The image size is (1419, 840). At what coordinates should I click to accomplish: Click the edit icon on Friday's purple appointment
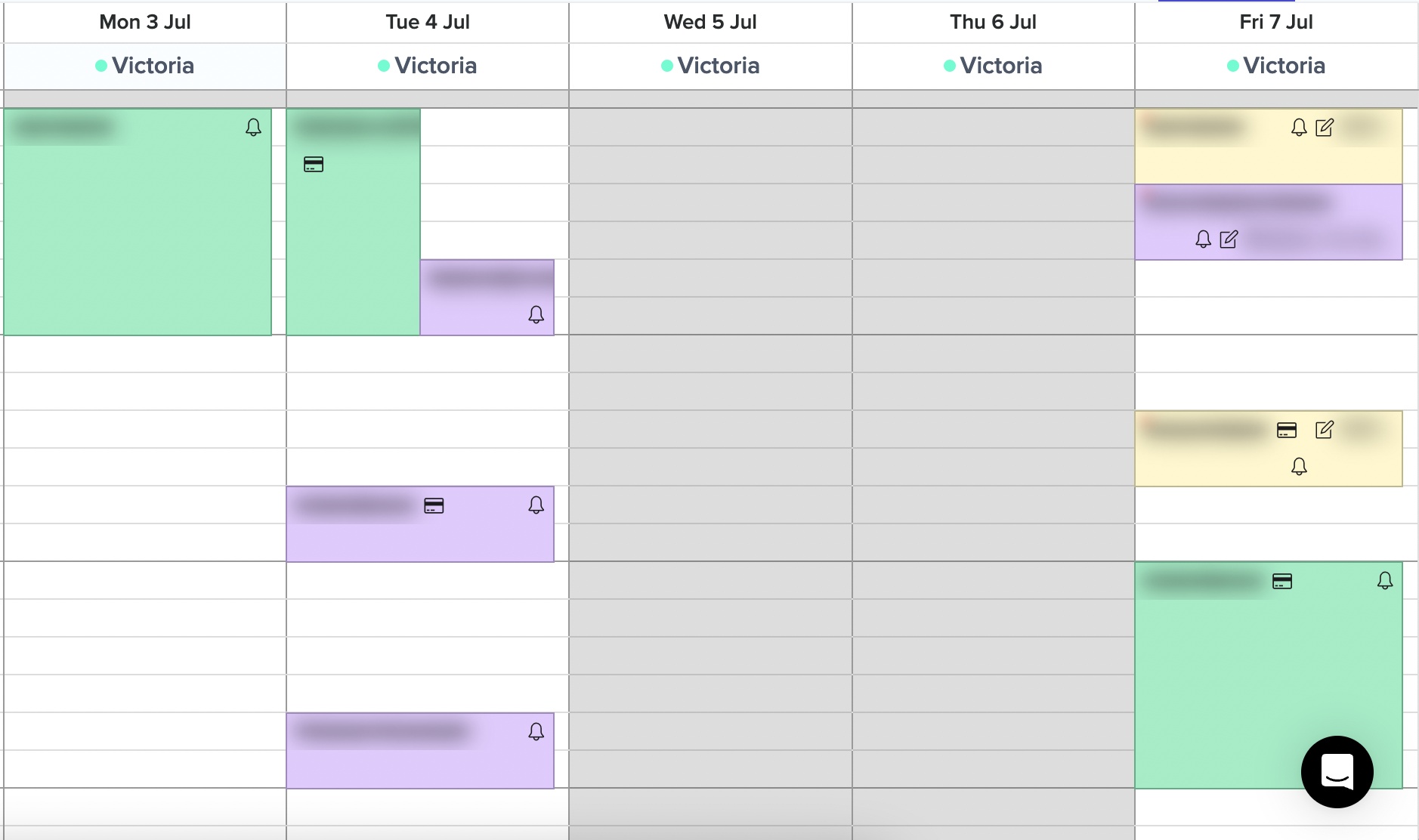(1229, 239)
